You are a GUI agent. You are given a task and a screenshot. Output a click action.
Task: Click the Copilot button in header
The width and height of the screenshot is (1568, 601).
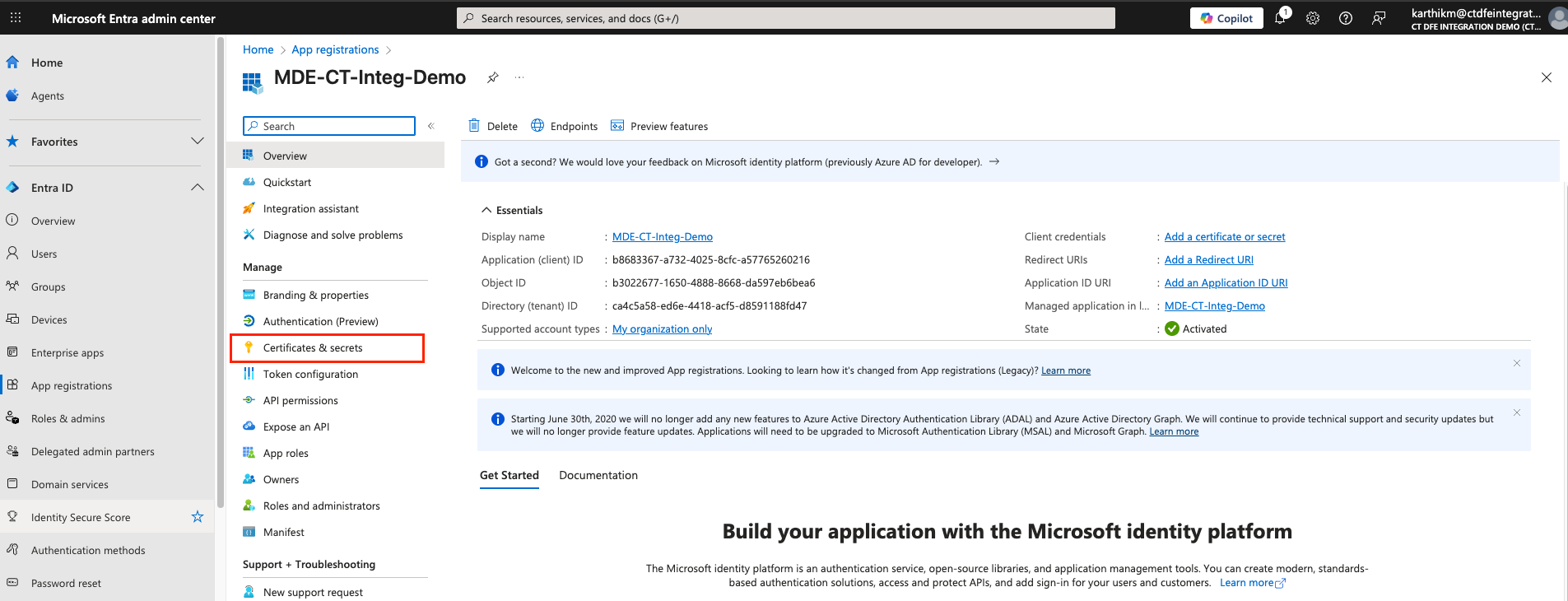tap(1226, 18)
